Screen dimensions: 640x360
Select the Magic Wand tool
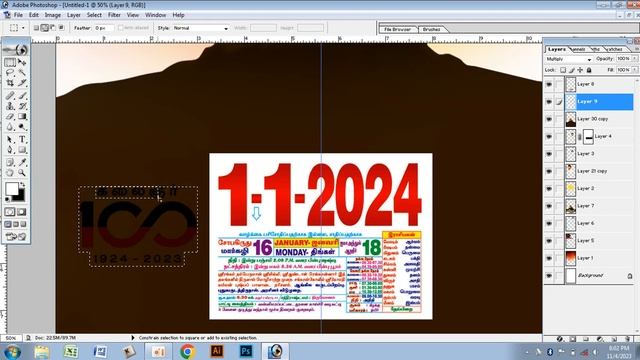point(22,73)
